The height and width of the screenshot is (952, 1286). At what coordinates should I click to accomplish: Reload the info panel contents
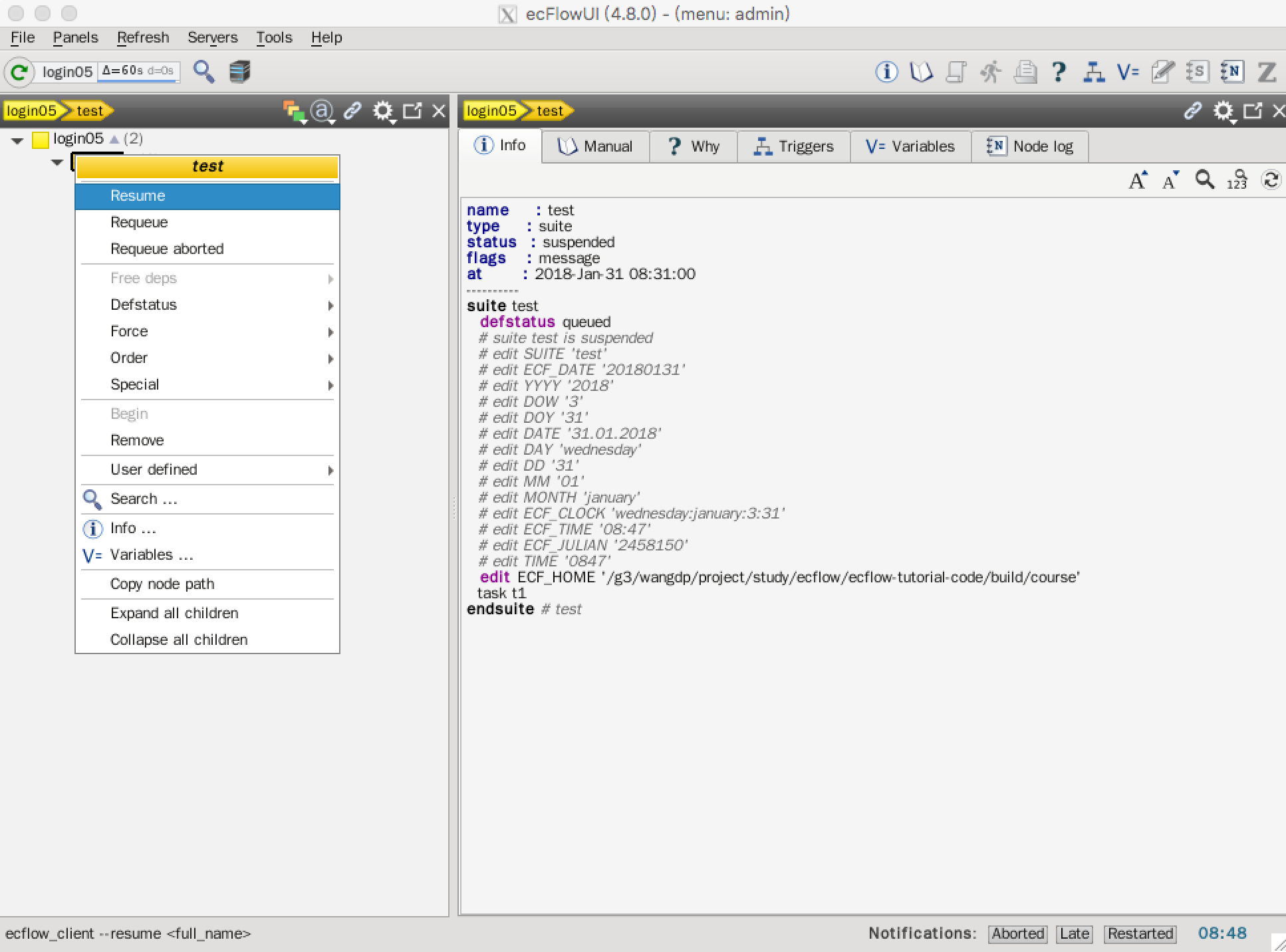click(x=1271, y=180)
